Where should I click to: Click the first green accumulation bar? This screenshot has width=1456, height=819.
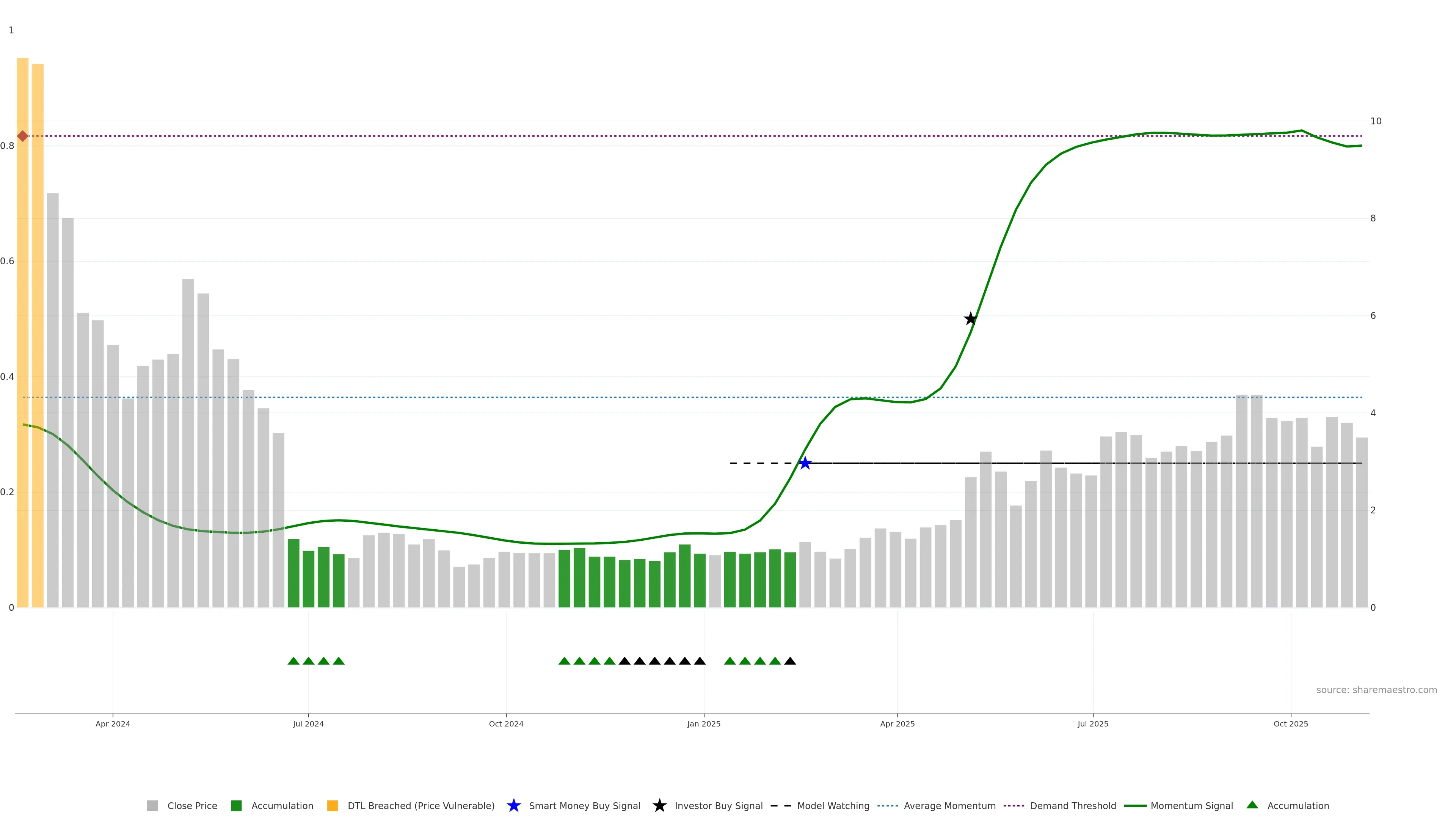pyautogui.click(x=293, y=573)
